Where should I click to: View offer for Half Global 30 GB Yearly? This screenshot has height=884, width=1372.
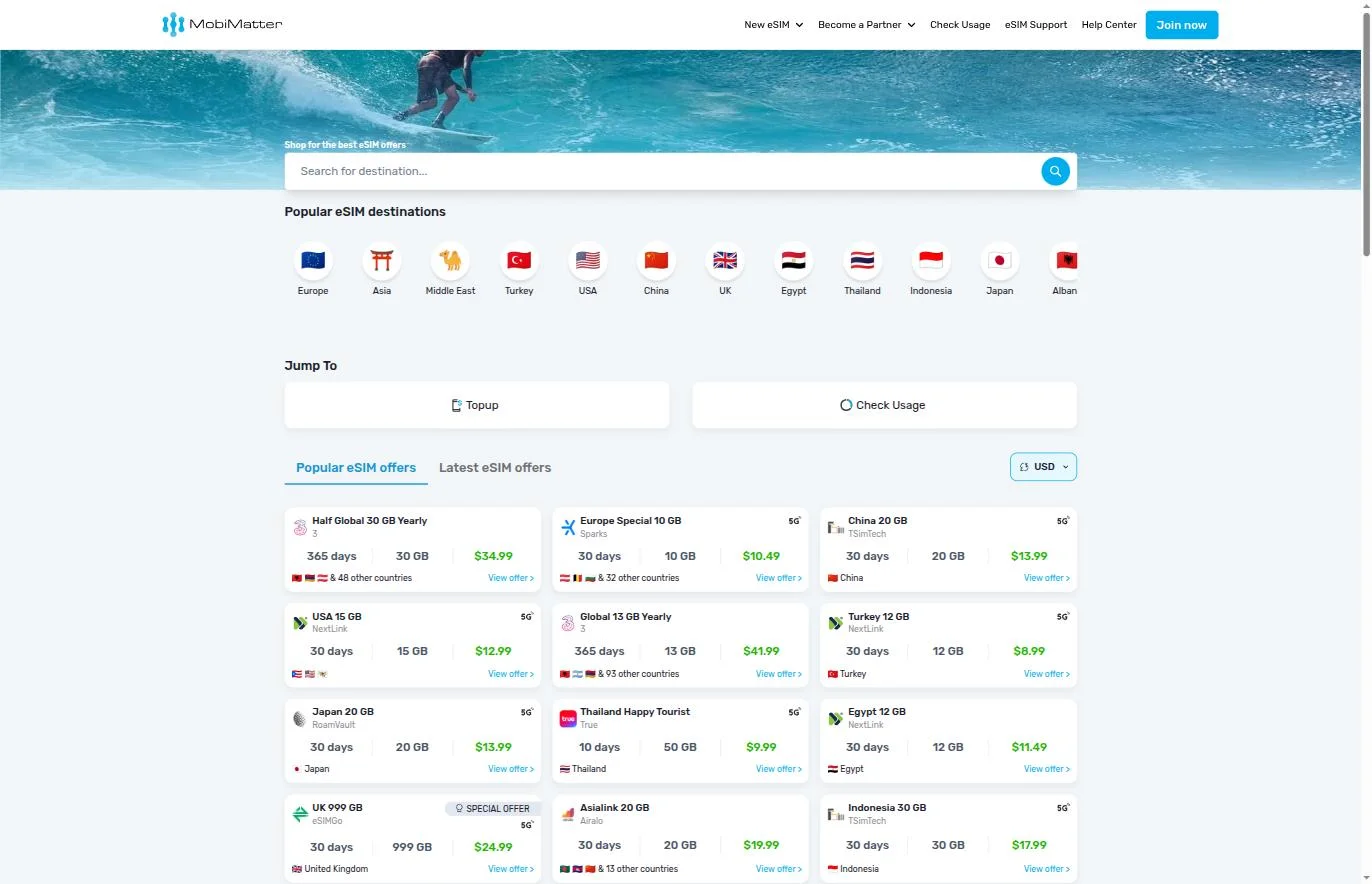[511, 578]
